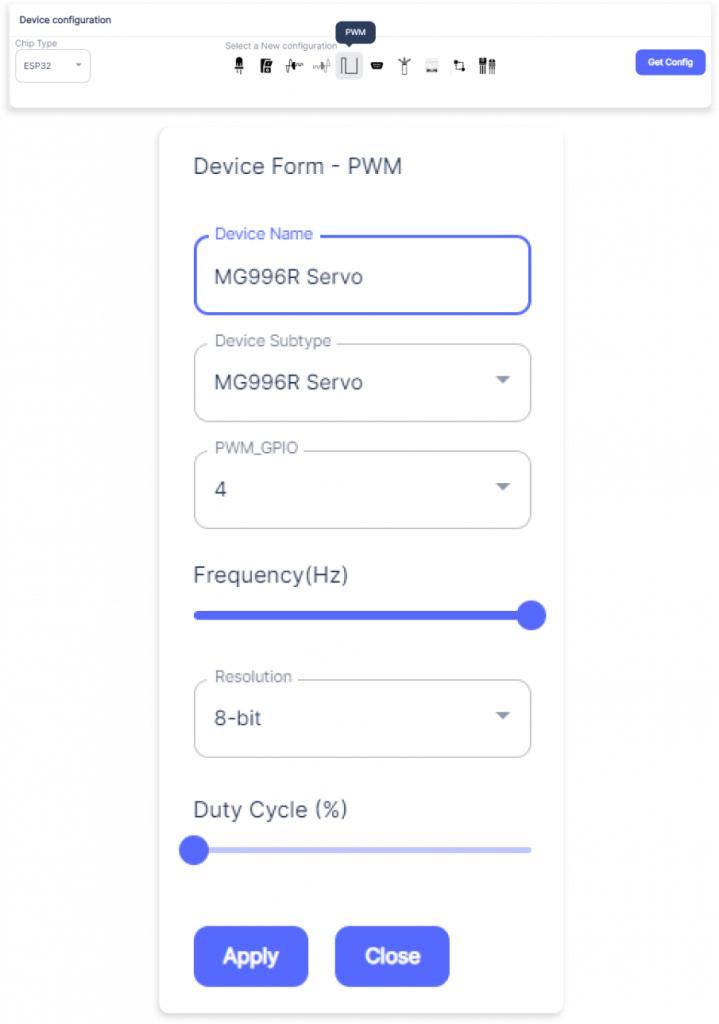The image size is (719, 1024).
Task: Click the Duty Cycle slider handle
Action: [x=193, y=850]
